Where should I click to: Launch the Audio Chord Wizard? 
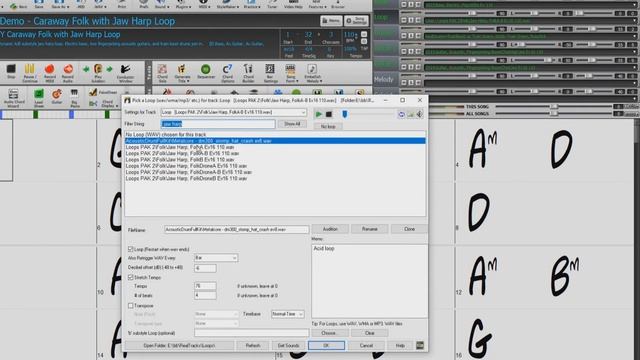13,98
